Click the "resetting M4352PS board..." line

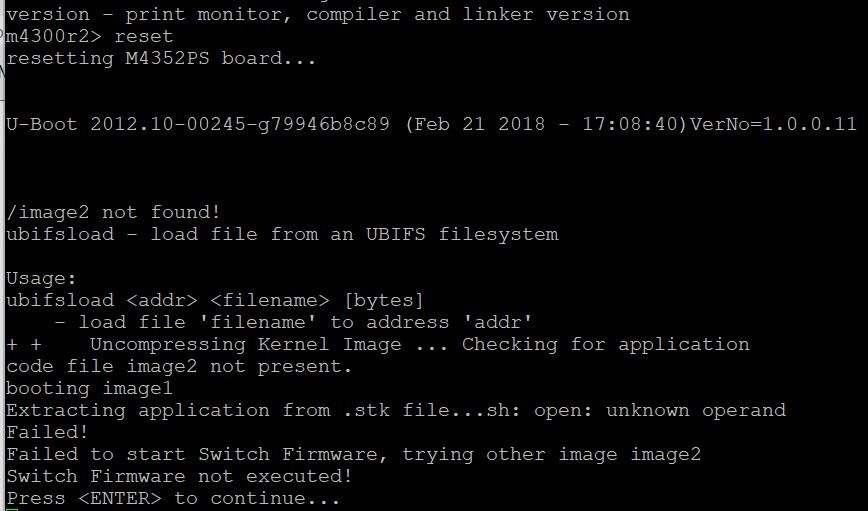click(x=161, y=58)
